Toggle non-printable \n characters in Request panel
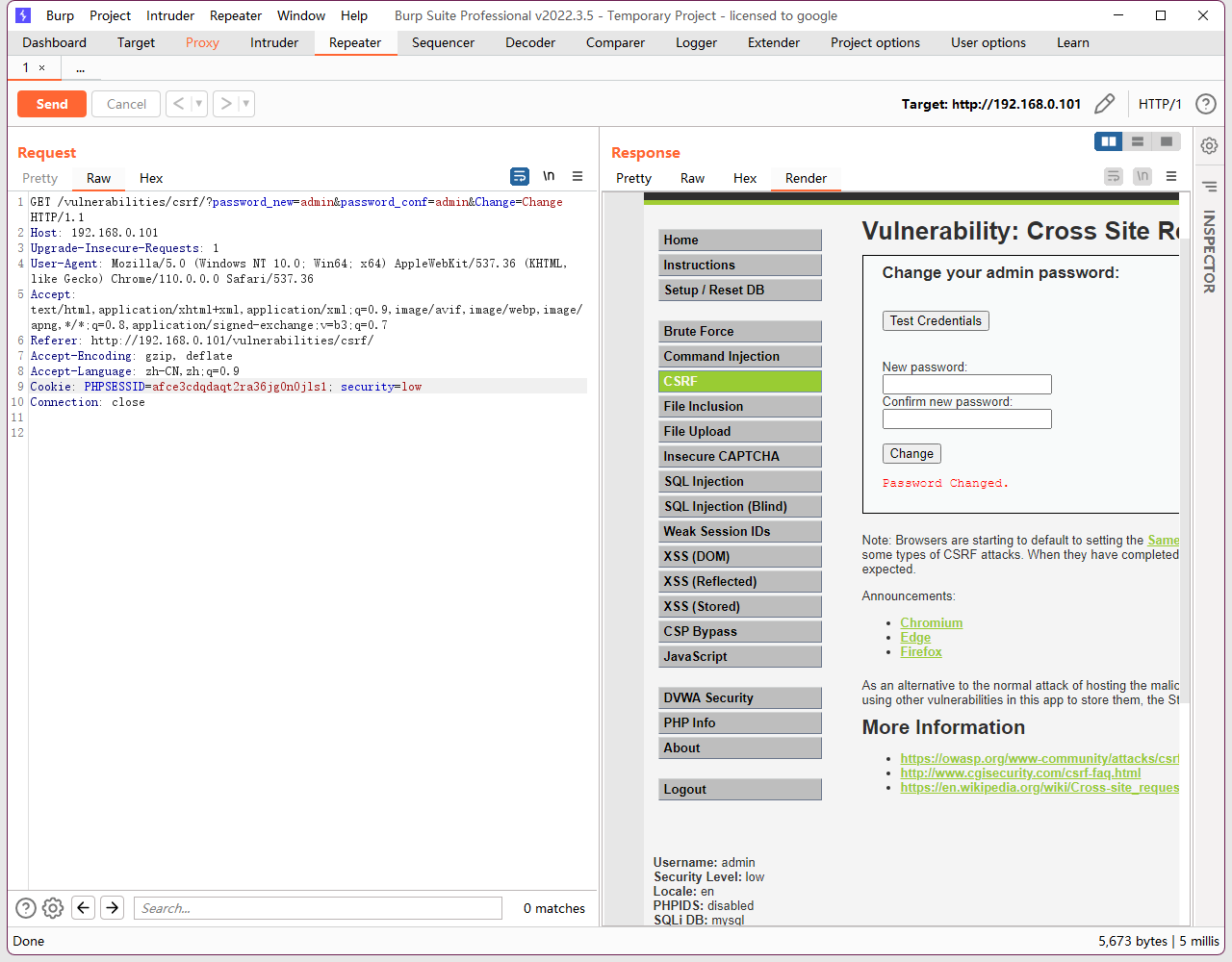The image size is (1232, 962). click(x=549, y=176)
